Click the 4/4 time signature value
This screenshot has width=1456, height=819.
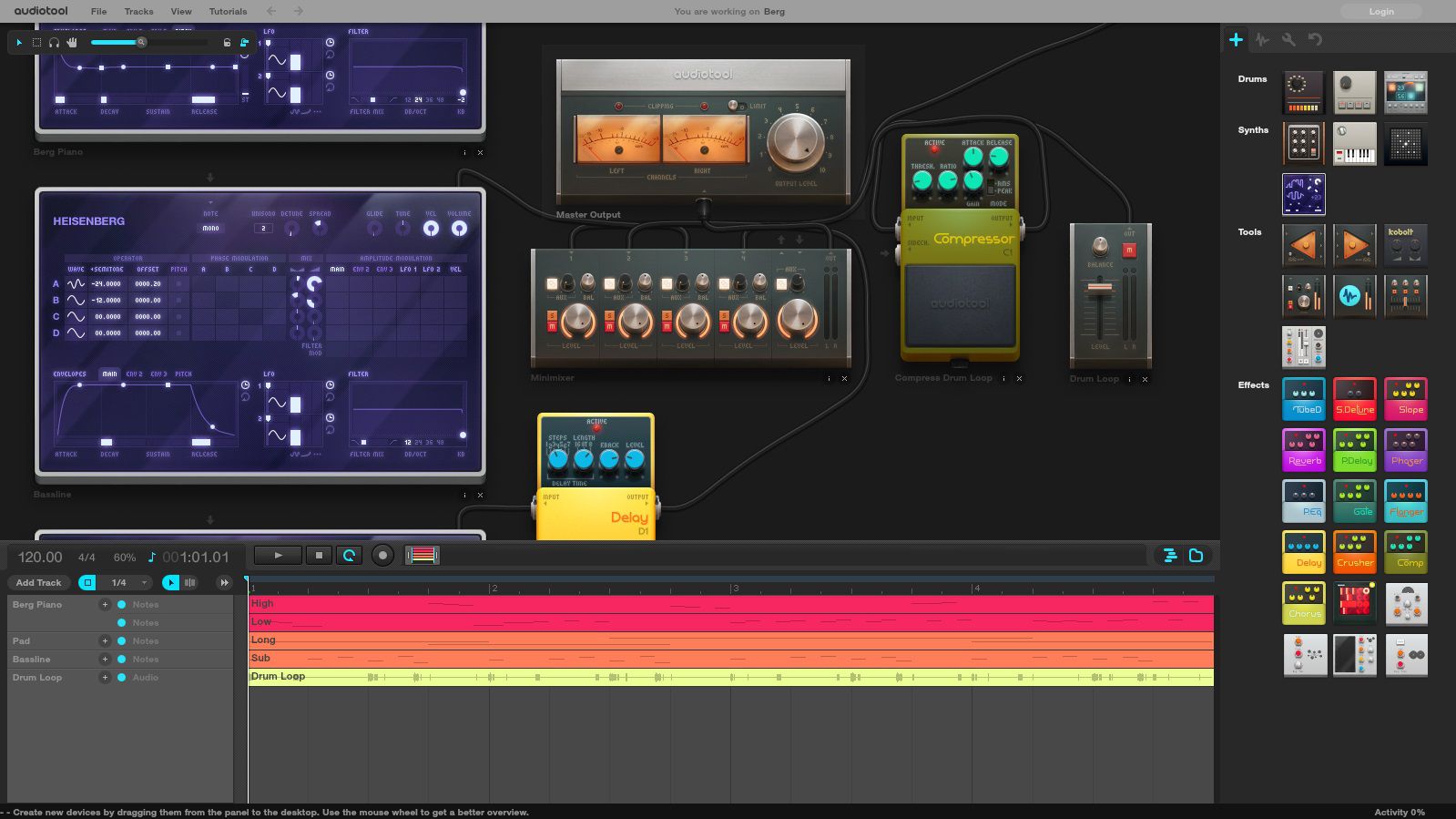click(x=87, y=557)
